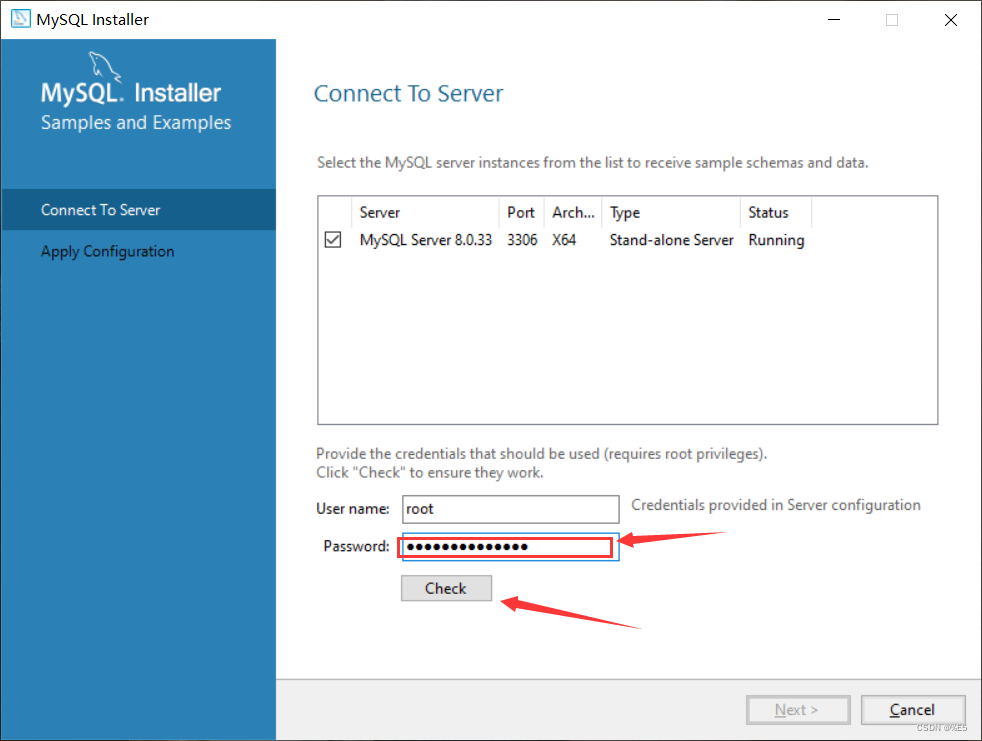Image resolution: width=982 pixels, height=741 pixels.
Task: Focus the Password input field
Action: tap(510, 547)
